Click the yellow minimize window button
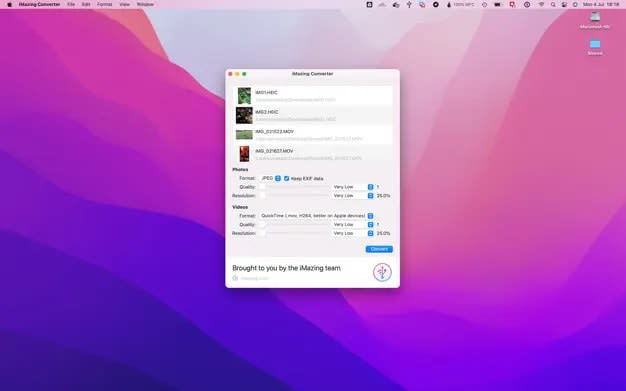 [237, 74]
